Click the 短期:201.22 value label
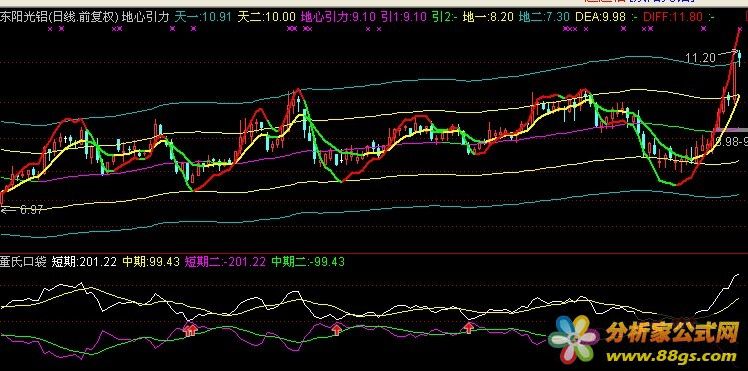This screenshot has height=371, width=748. point(84,262)
